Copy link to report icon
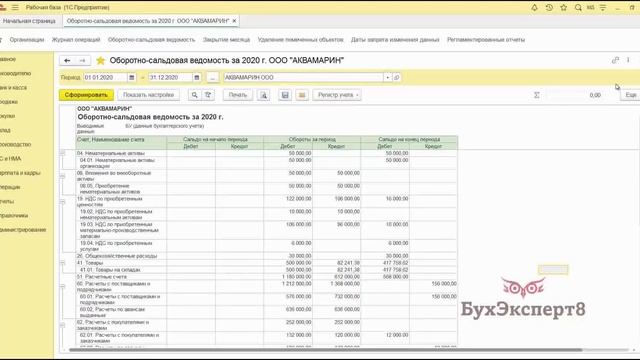 click(616, 60)
